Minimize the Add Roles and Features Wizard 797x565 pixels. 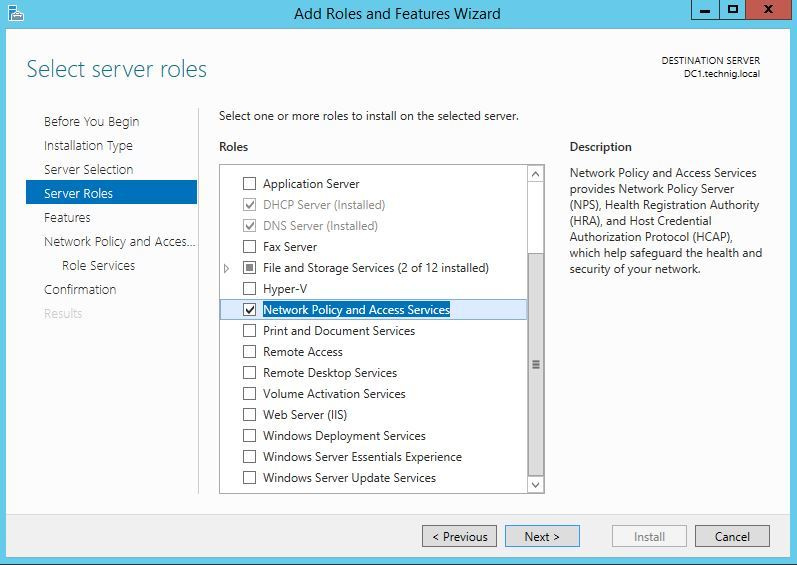[x=705, y=11]
